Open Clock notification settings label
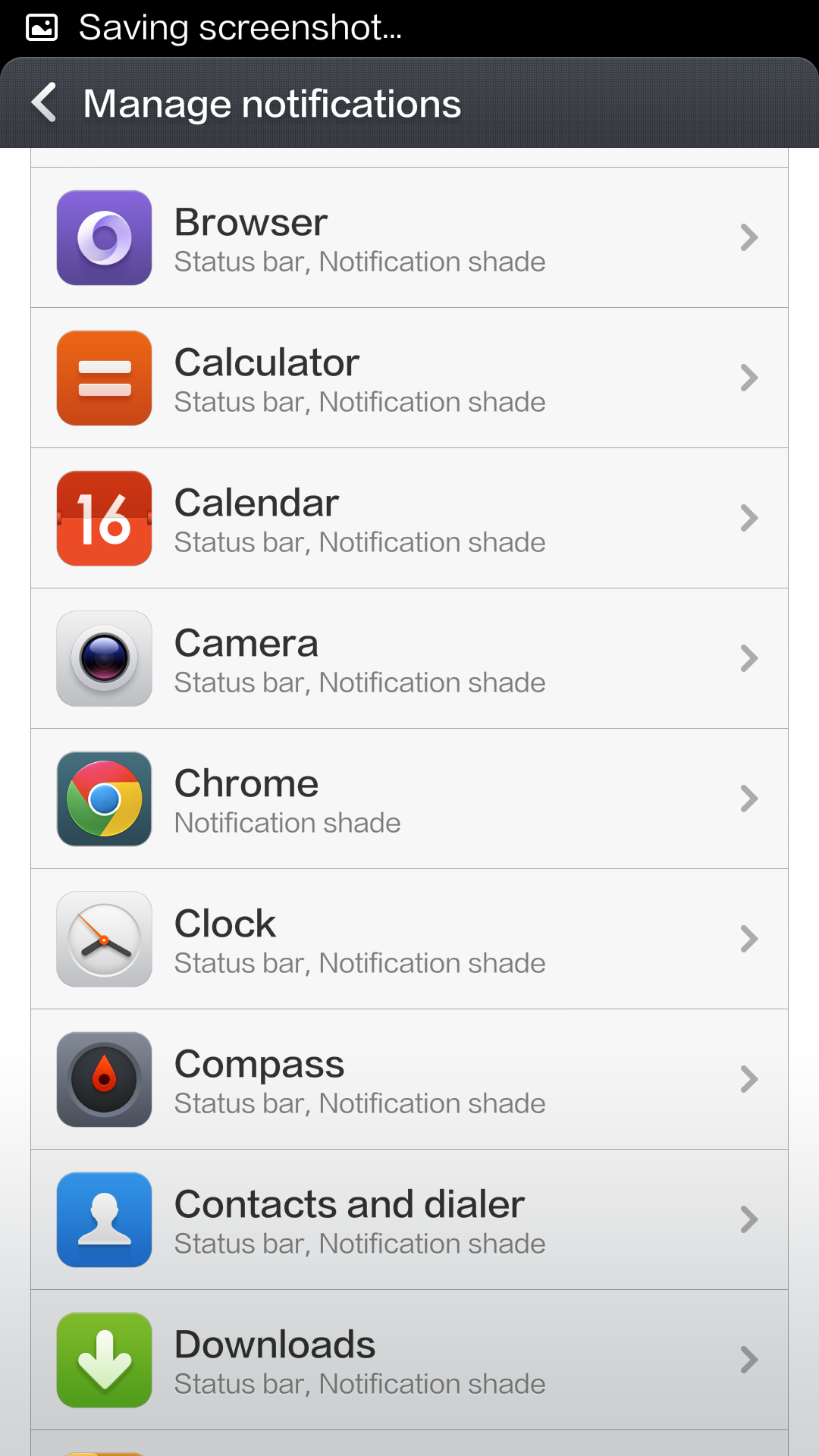This screenshot has height=1456, width=819. pyautogui.click(x=359, y=940)
